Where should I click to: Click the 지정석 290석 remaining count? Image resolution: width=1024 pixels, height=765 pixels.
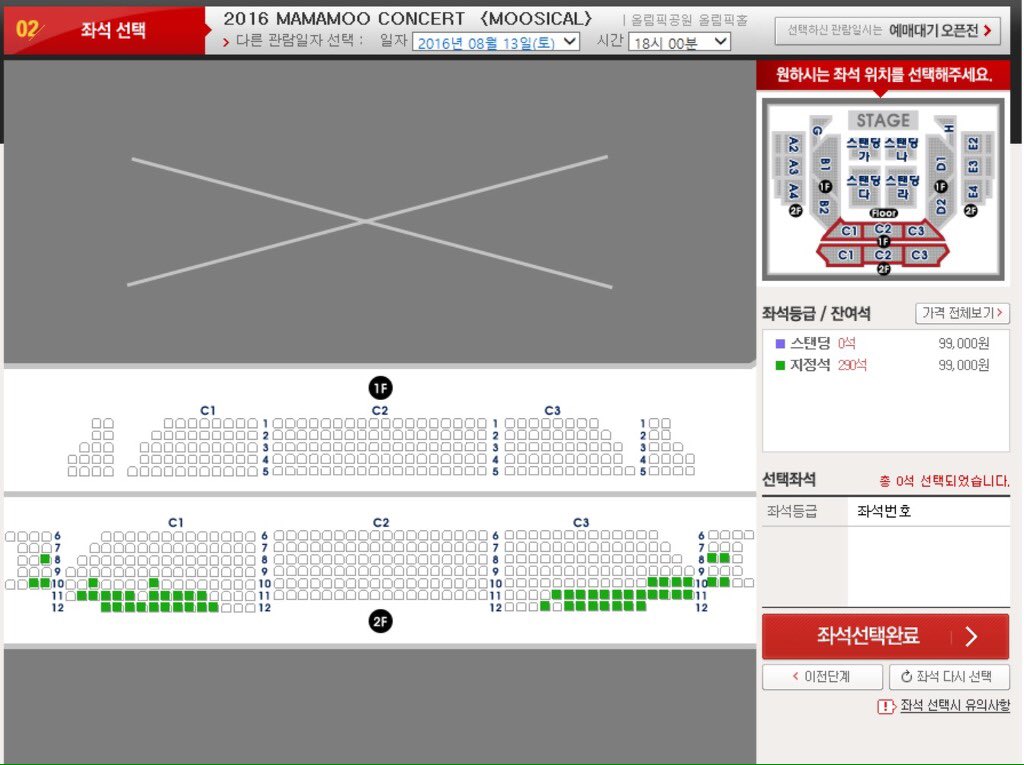pos(852,365)
